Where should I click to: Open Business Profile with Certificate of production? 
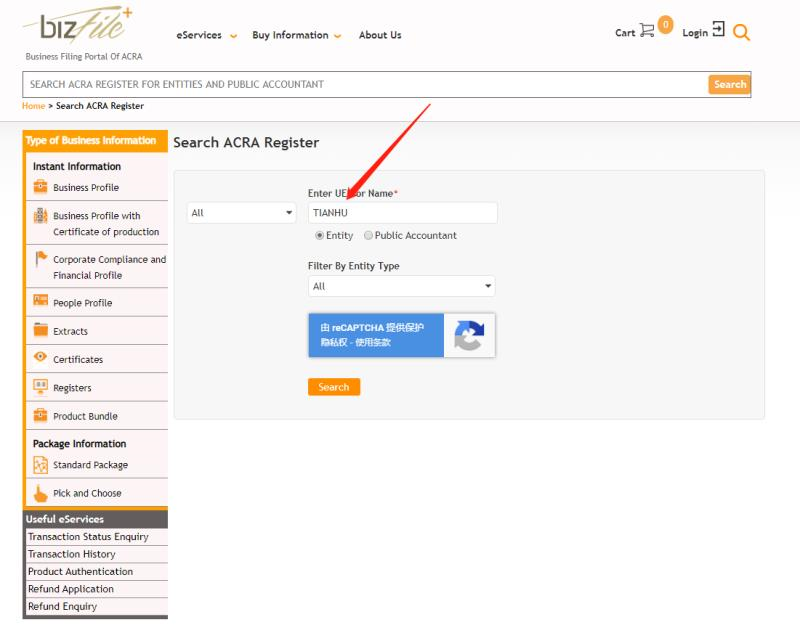click(106, 223)
